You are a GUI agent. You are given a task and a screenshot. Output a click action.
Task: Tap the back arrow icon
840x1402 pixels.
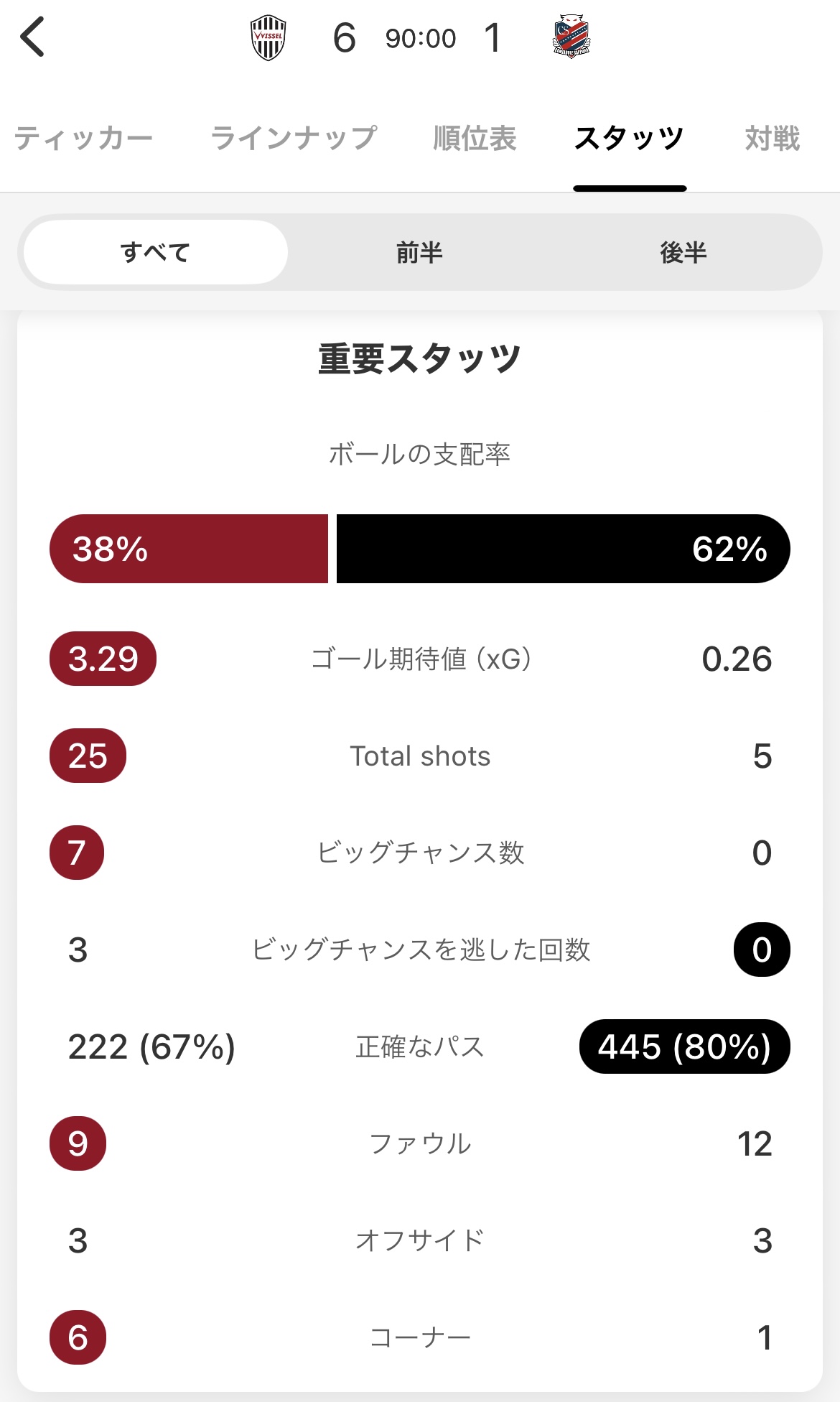(33, 37)
